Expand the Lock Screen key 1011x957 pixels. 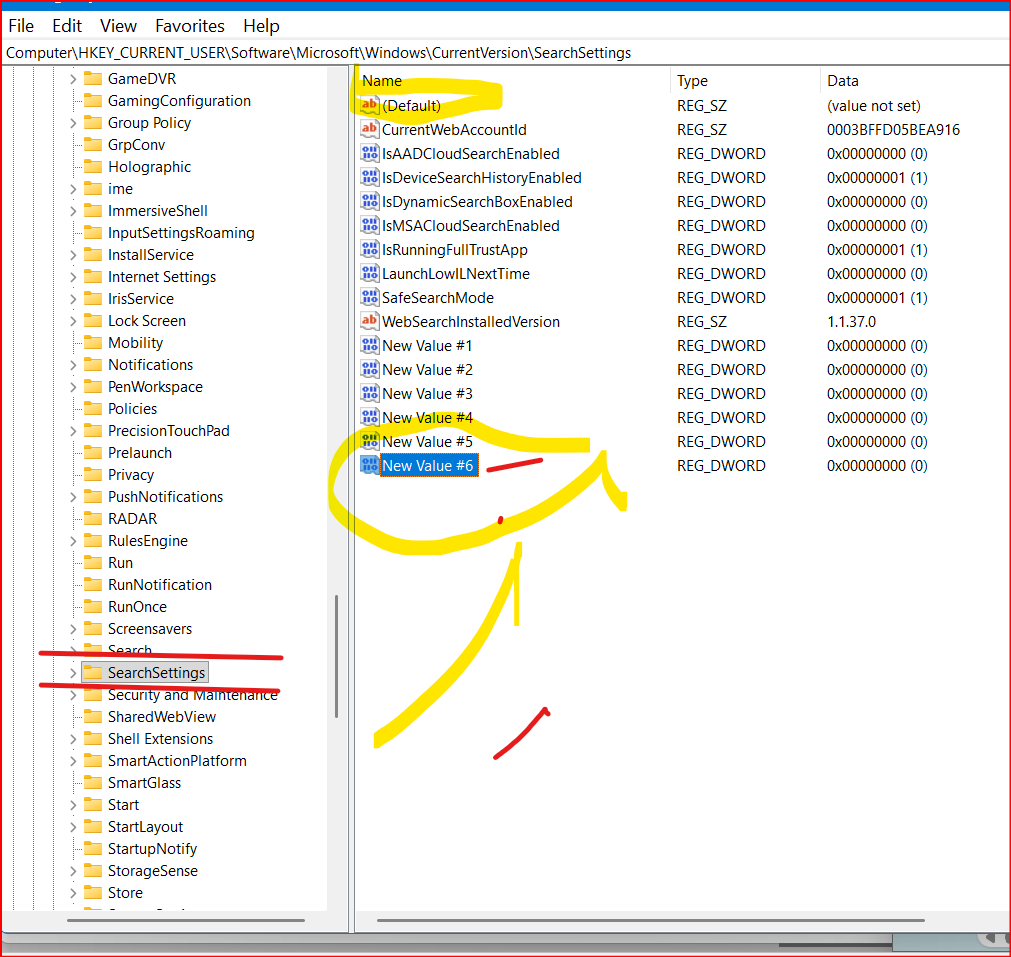pos(73,321)
